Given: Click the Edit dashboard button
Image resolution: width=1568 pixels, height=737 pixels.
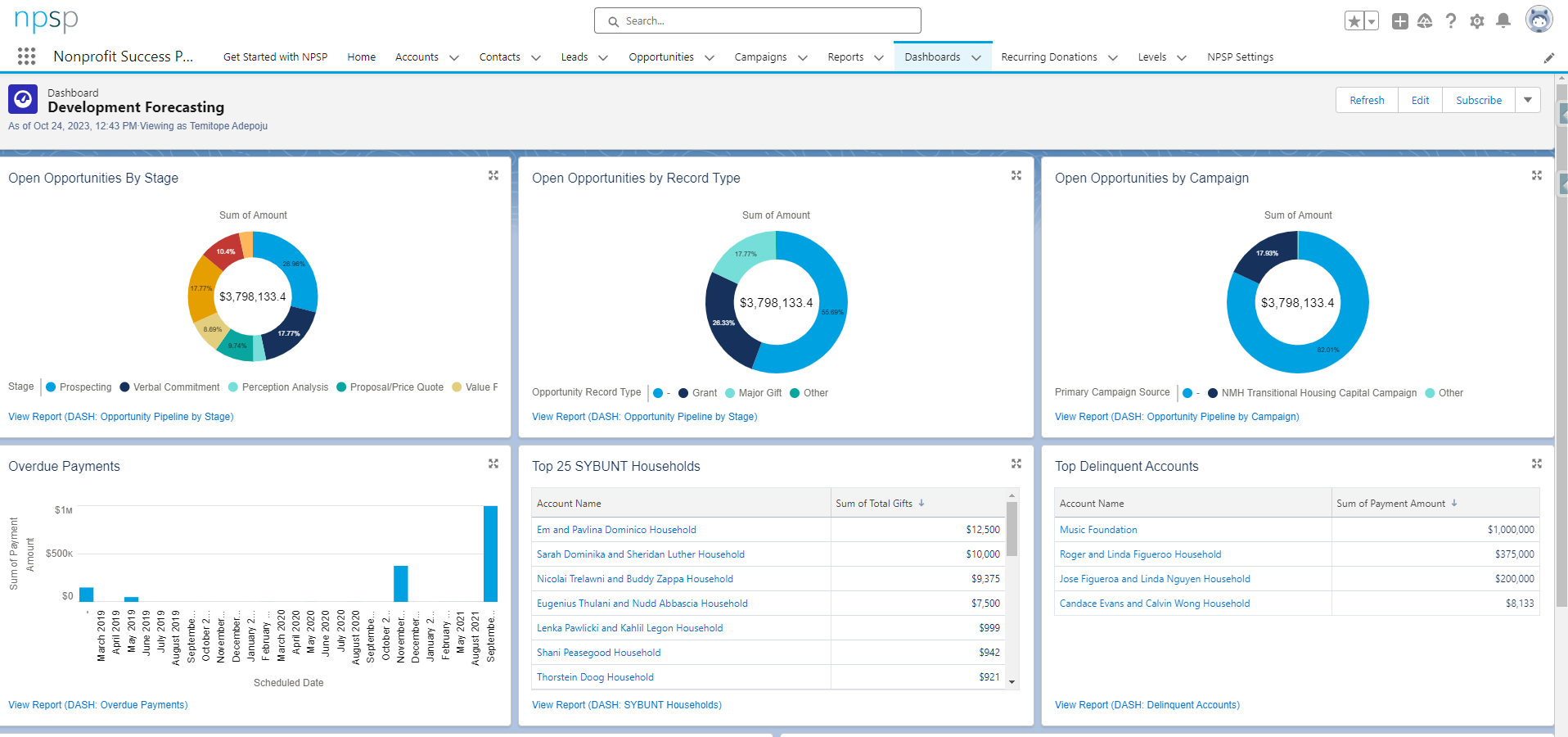Looking at the screenshot, I should click(x=1420, y=100).
